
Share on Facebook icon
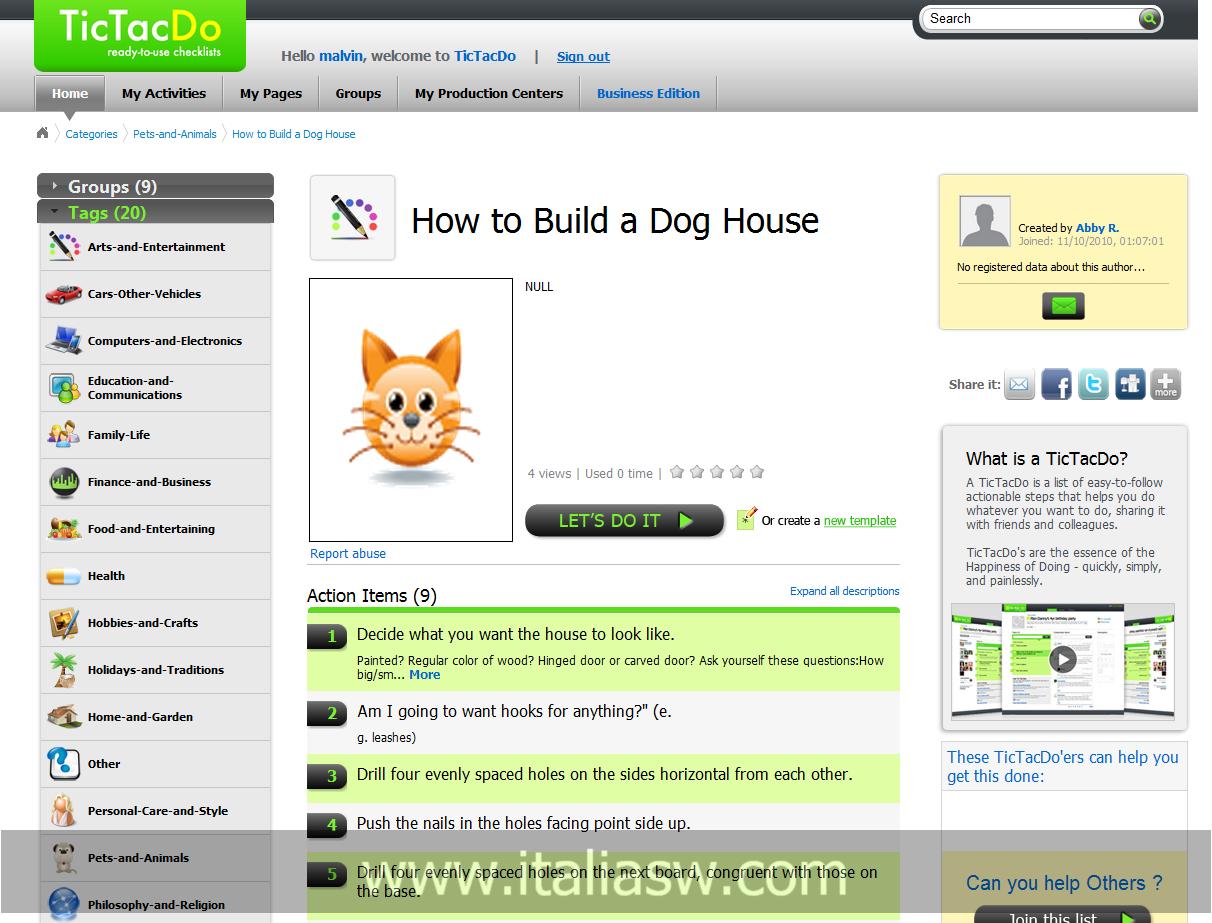click(x=1056, y=384)
